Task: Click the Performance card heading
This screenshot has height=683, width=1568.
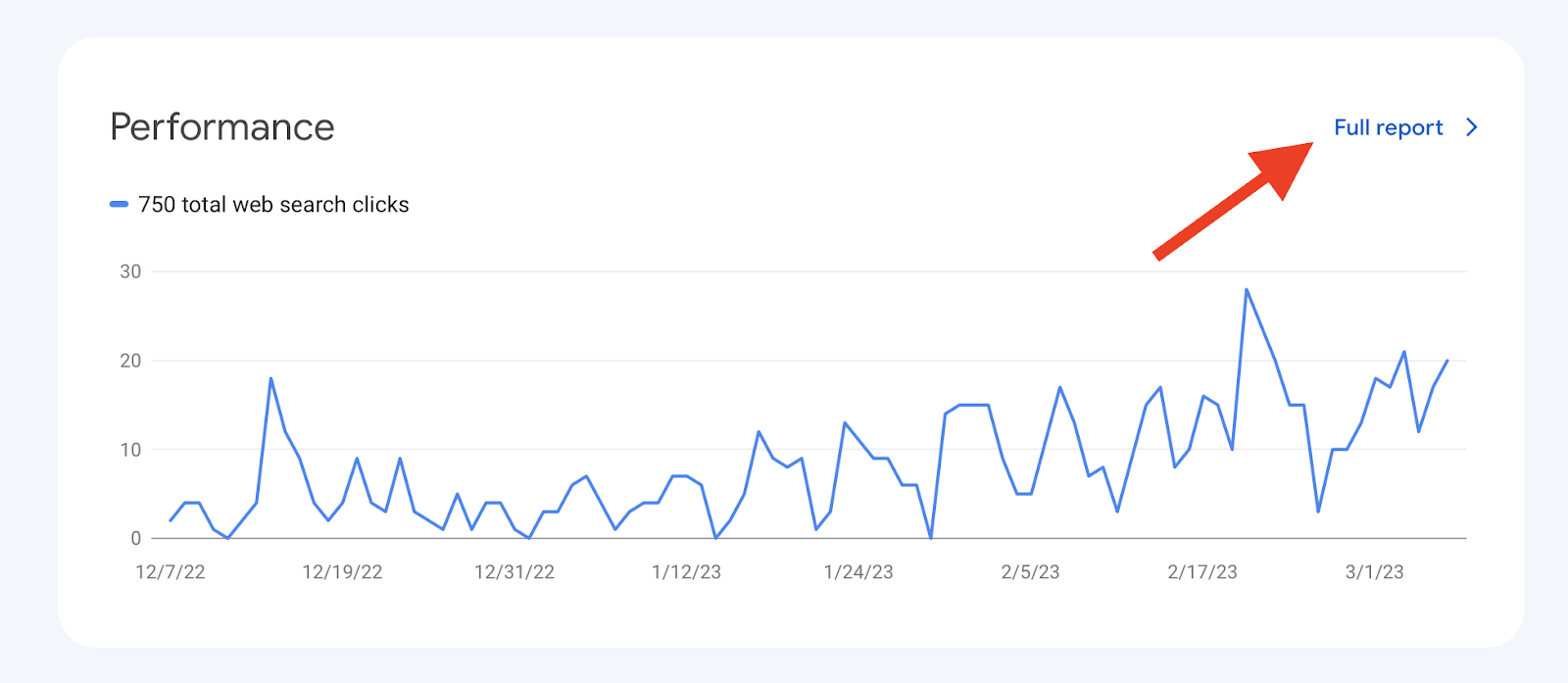Action: (222, 127)
